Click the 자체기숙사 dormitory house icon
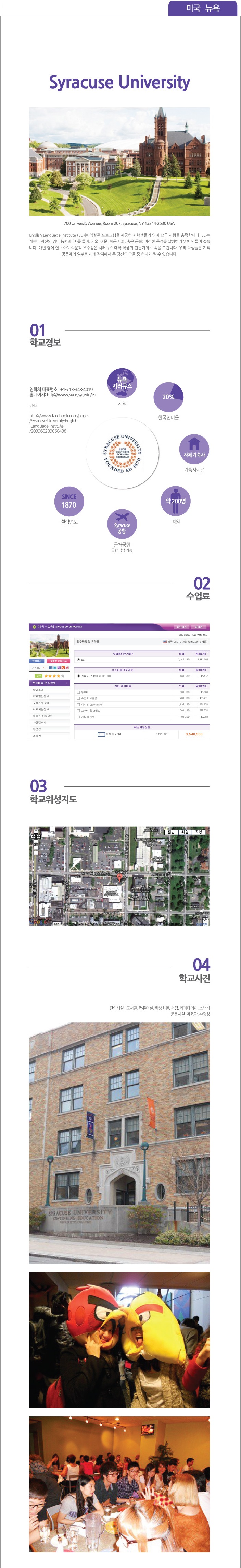 pyautogui.click(x=194, y=449)
